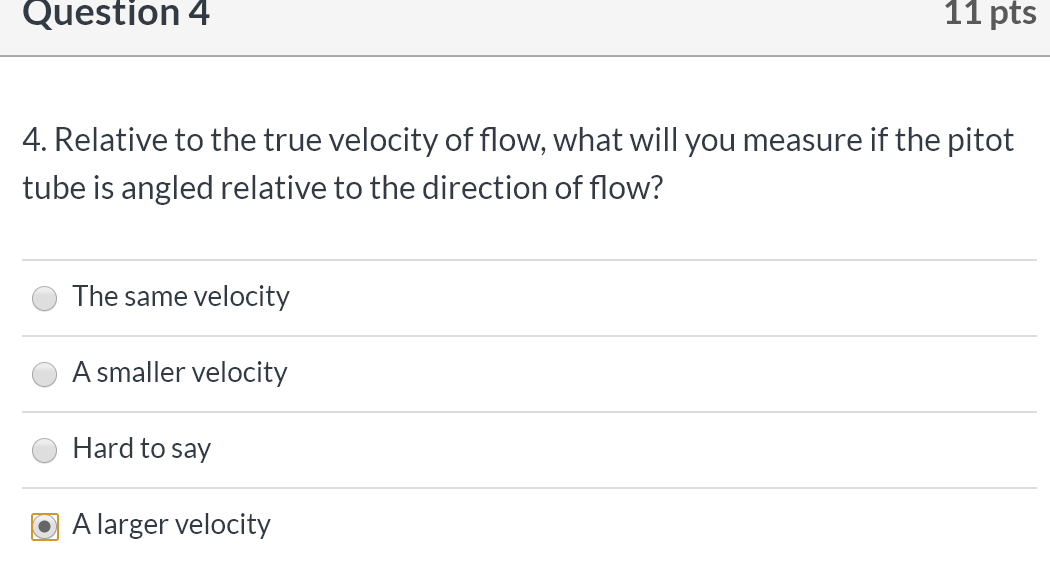Click the "A smaller velocity" answer text
The height and width of the screenshot is (582, 1050).
(x=179, y=373)
